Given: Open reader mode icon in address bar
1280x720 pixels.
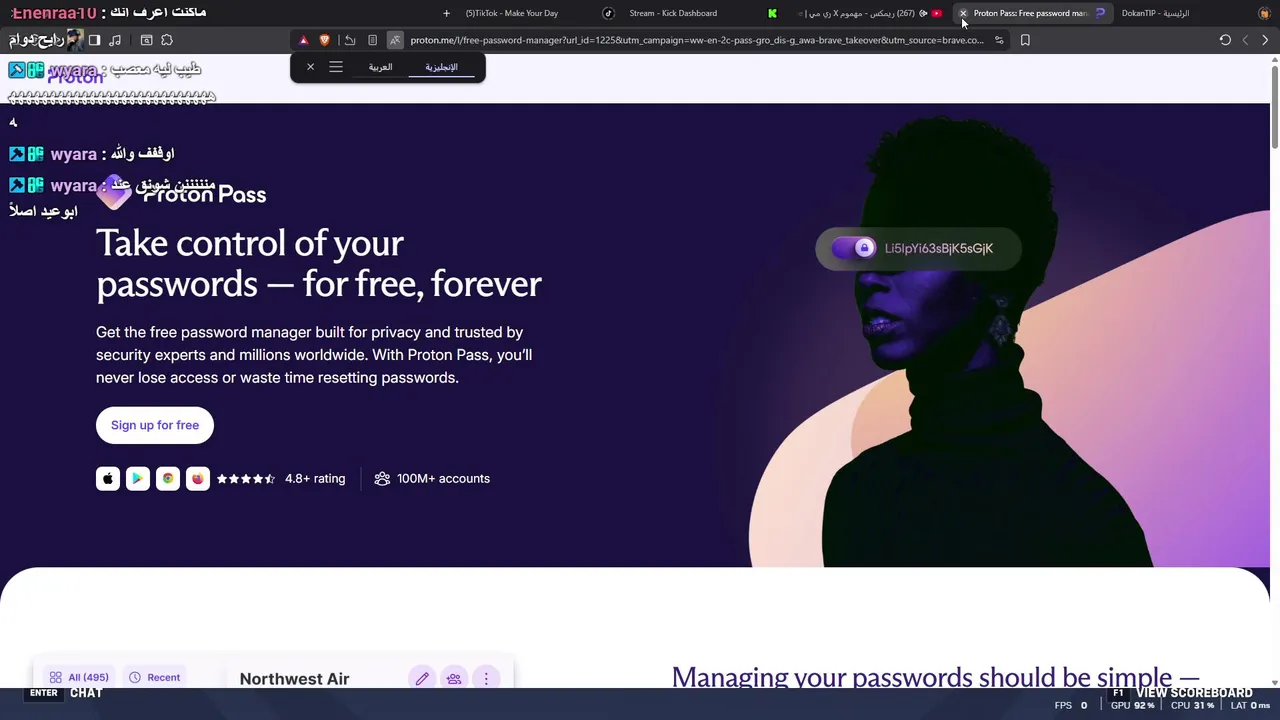Looking at the screenshot, I should [x=372, y=40].
